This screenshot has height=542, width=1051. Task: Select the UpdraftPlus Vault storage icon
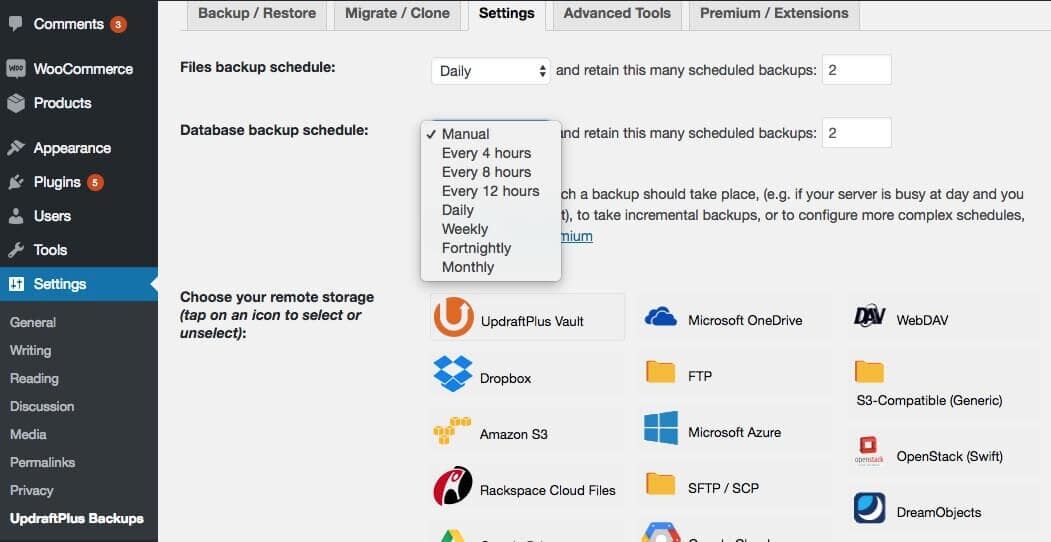pyautogui.click(x=454, y=318)
